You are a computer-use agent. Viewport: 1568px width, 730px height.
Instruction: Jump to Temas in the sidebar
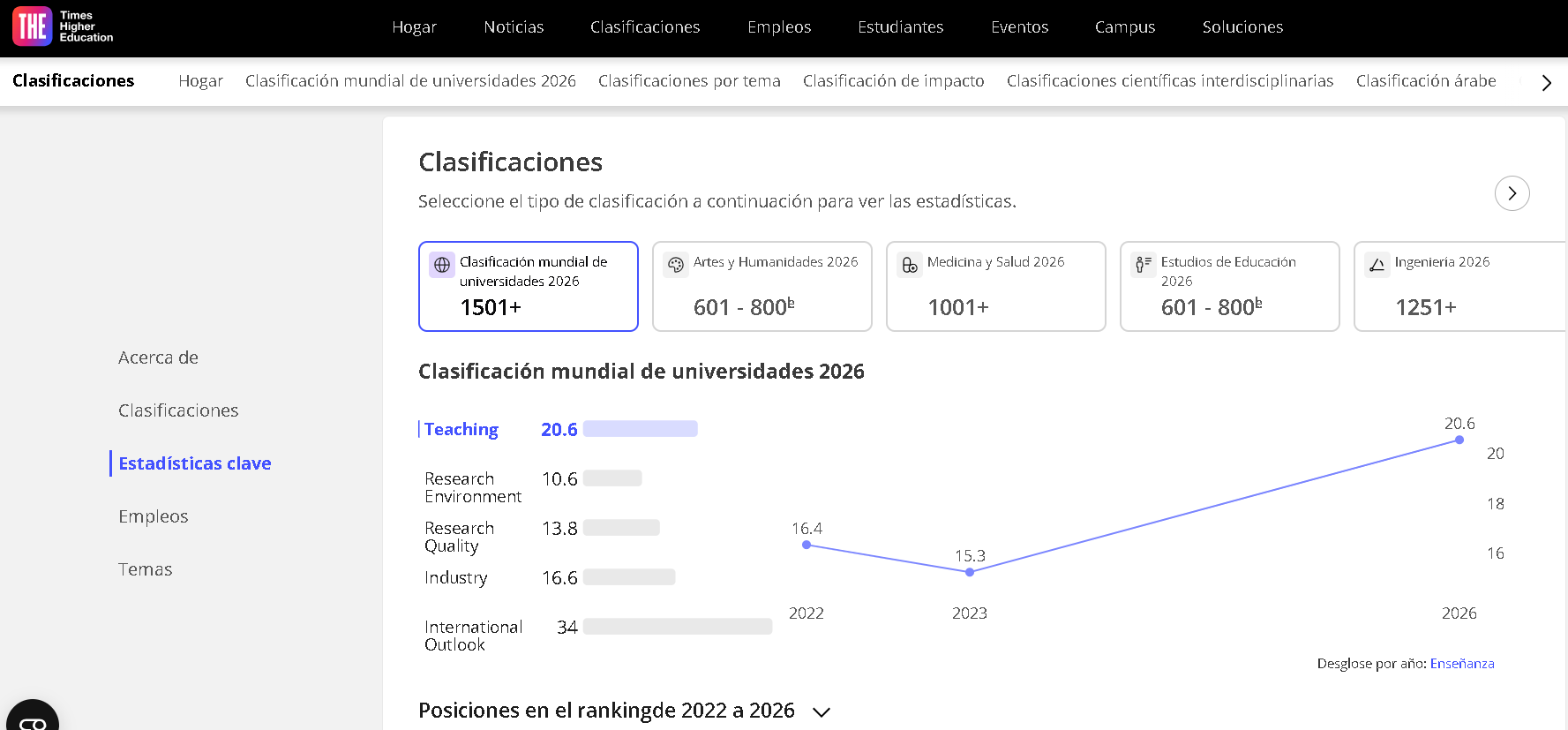(146, 569)
